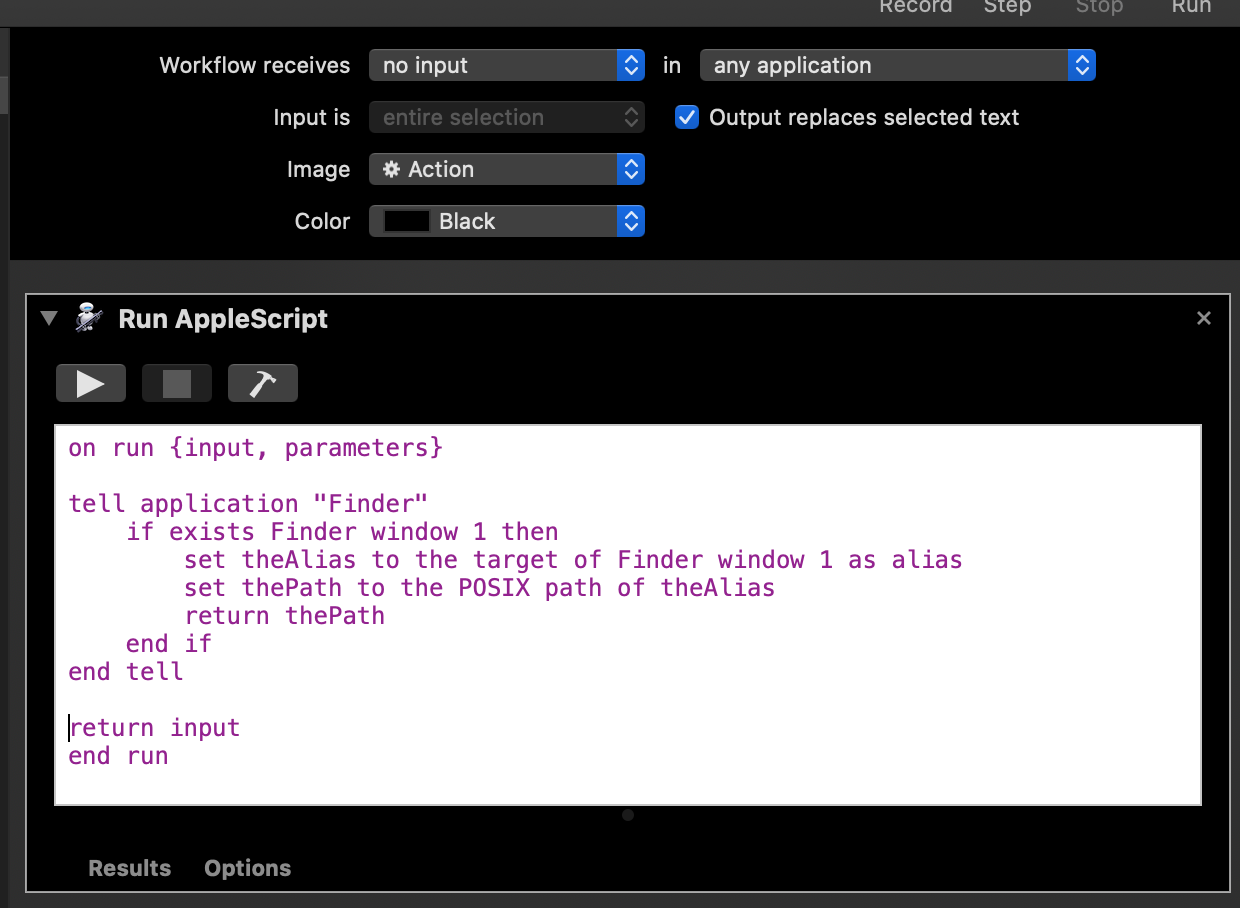
Task: Open the Image Action dropdown
Action: click(x=507, y=169)
